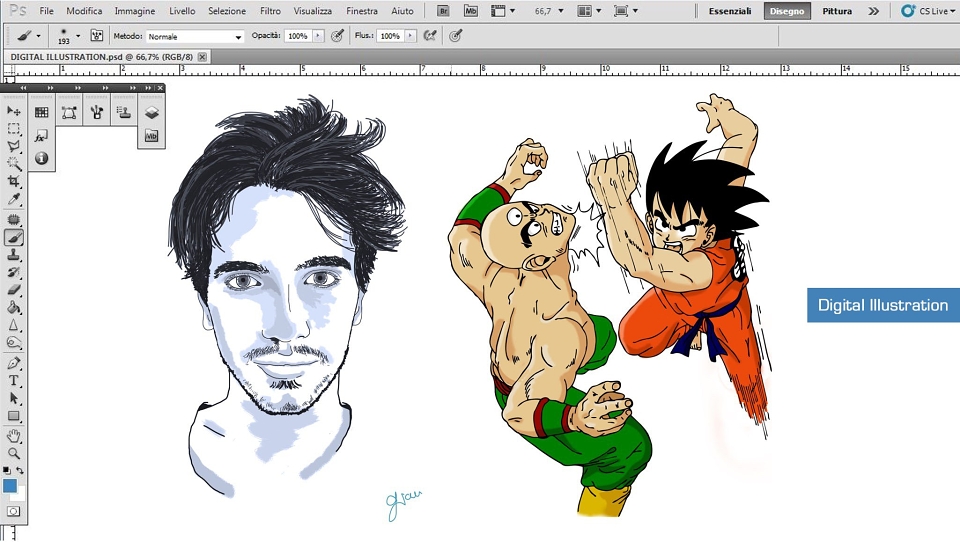Image resolution: width=960 pixels, height=542 pixels.
Task: Open the Clone Source panel icon
Action: click(x=124, y=112)
